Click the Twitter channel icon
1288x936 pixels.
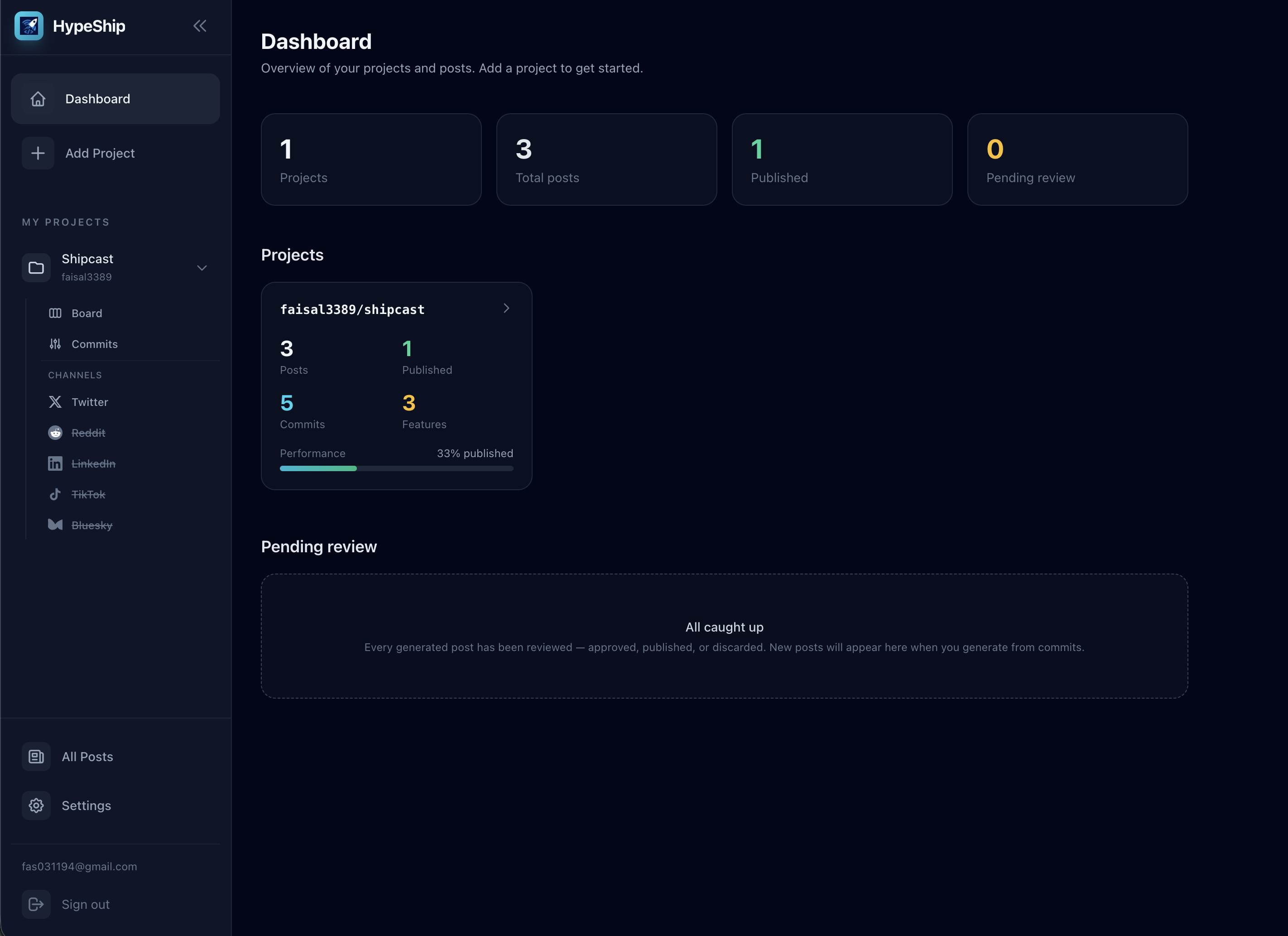pos(55,401)
